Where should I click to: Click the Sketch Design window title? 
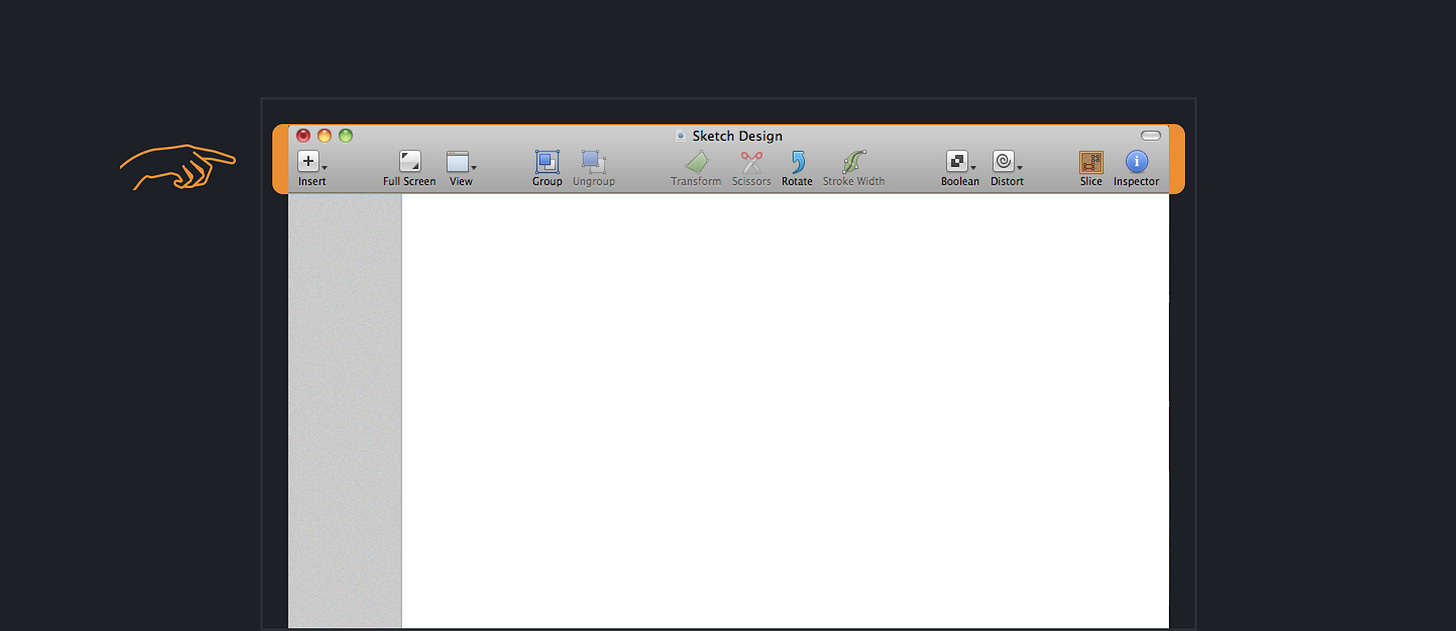coord(737,136)
